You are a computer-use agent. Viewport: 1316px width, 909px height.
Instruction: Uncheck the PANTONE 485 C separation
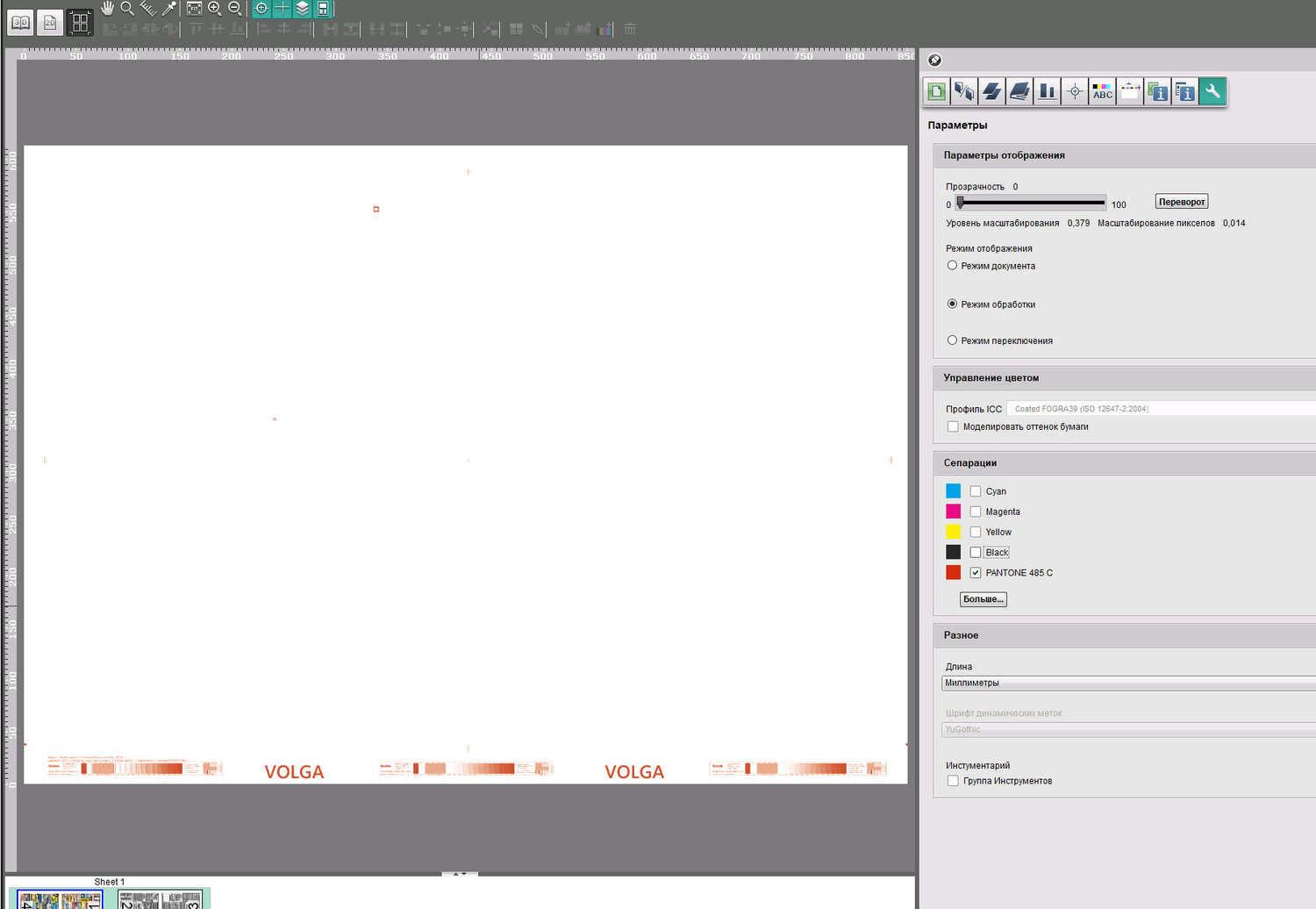point(976,572)
